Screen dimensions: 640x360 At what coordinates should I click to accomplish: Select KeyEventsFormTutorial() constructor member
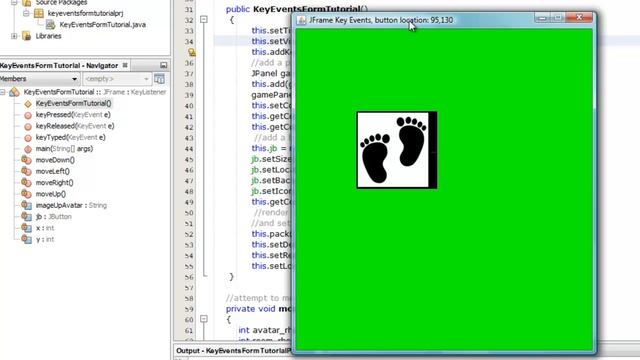click(x=73, y=104)
